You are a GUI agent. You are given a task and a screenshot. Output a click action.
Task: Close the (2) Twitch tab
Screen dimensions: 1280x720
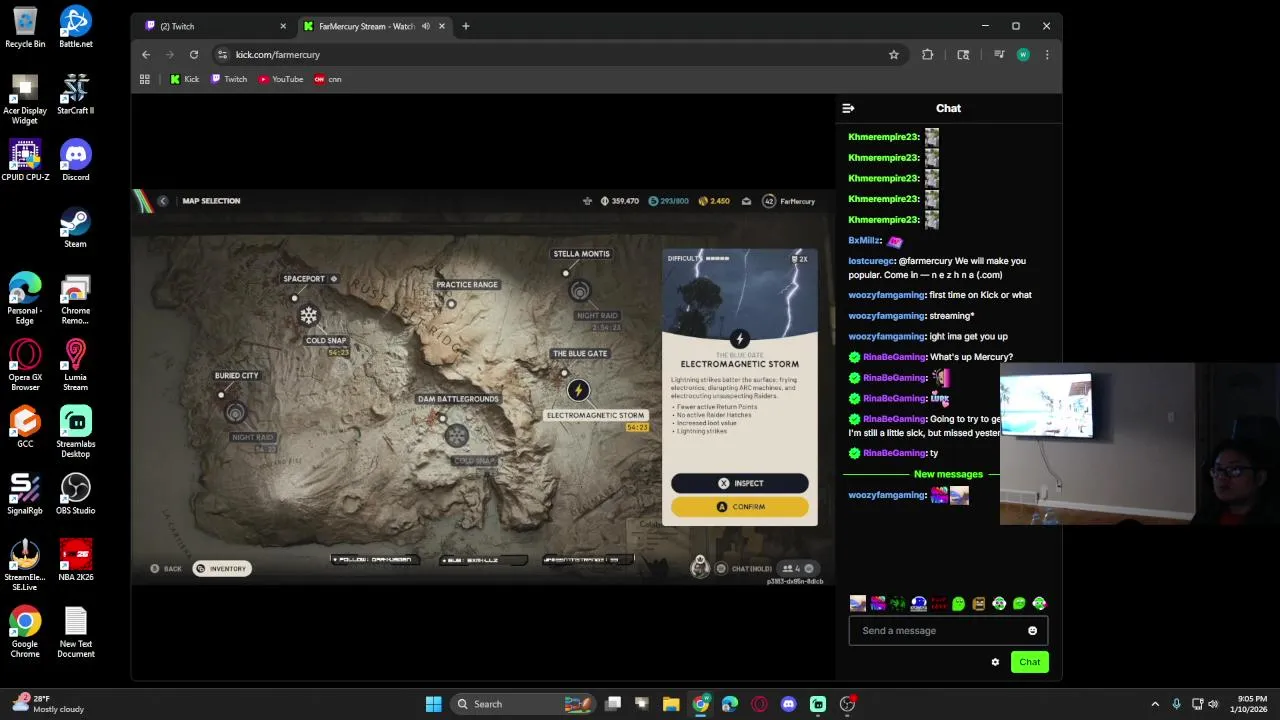283,26
